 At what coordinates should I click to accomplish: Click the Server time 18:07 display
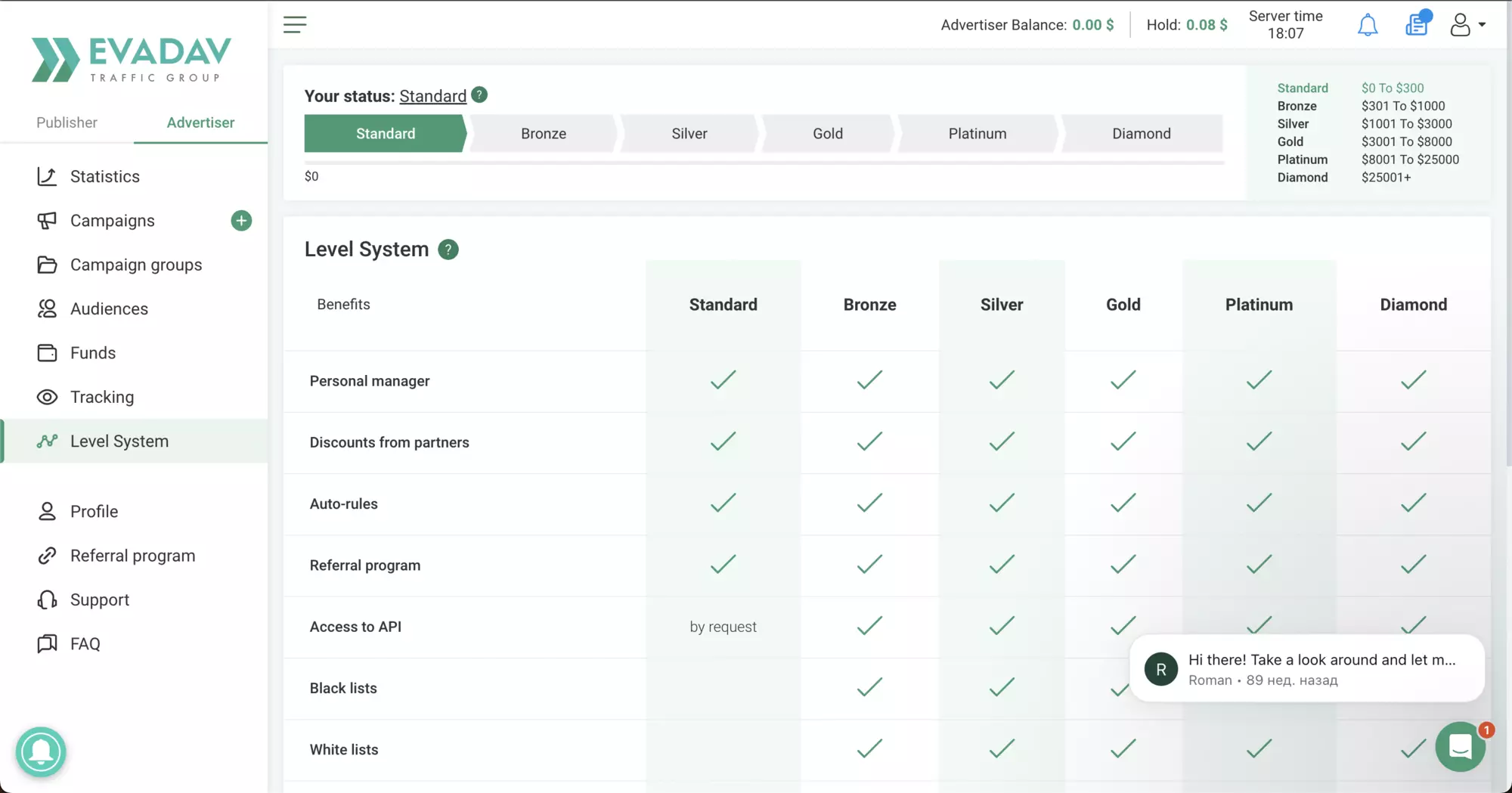coord(1285,24)
